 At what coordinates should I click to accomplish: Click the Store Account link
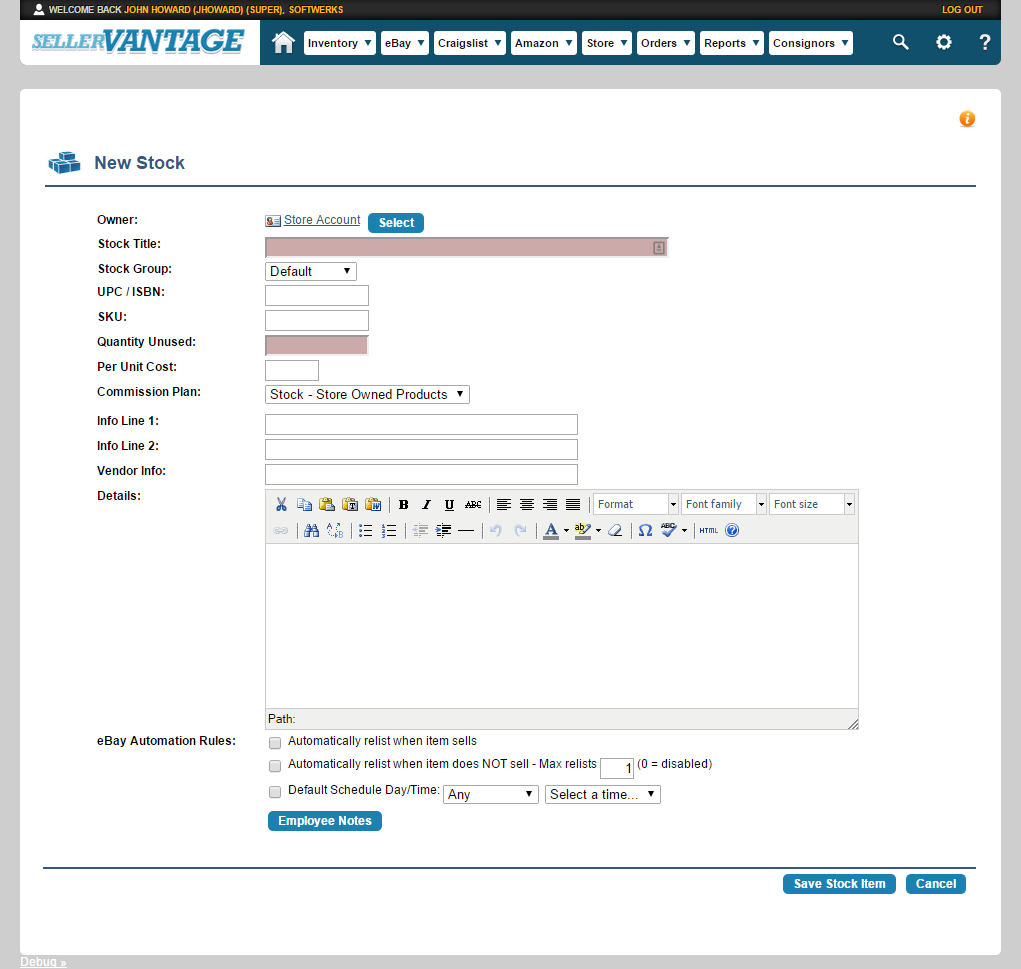[321, 220]
